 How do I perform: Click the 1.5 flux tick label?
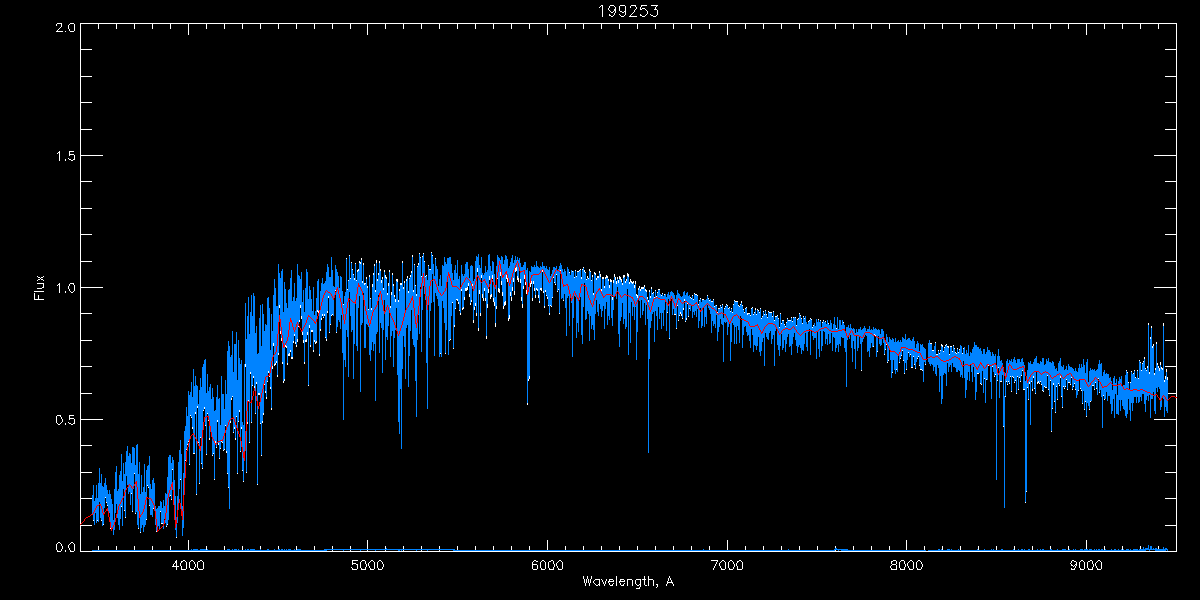(x=65, y=157)
